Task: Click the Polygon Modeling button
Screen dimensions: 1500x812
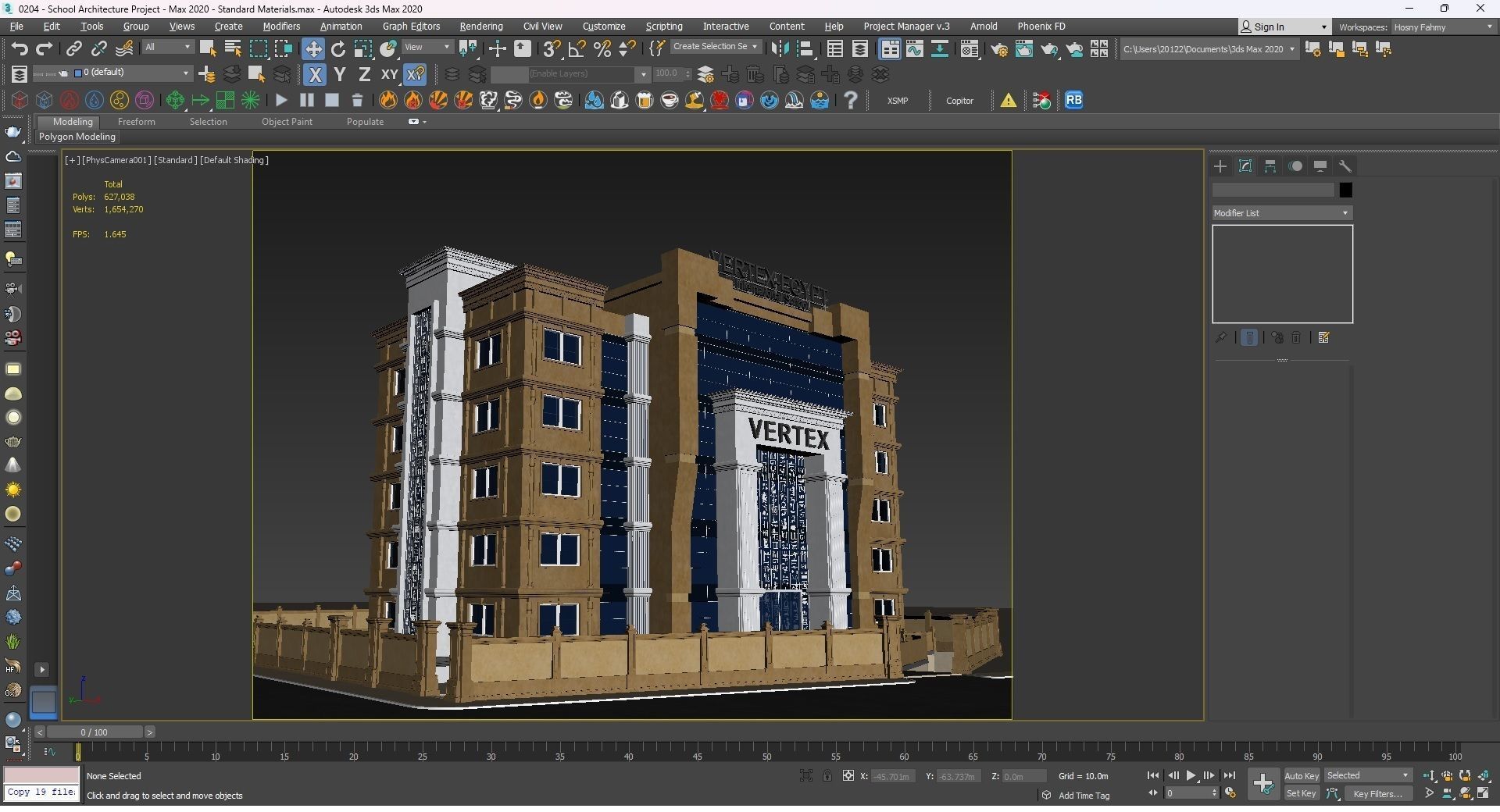Action: [x=77, y=137]
